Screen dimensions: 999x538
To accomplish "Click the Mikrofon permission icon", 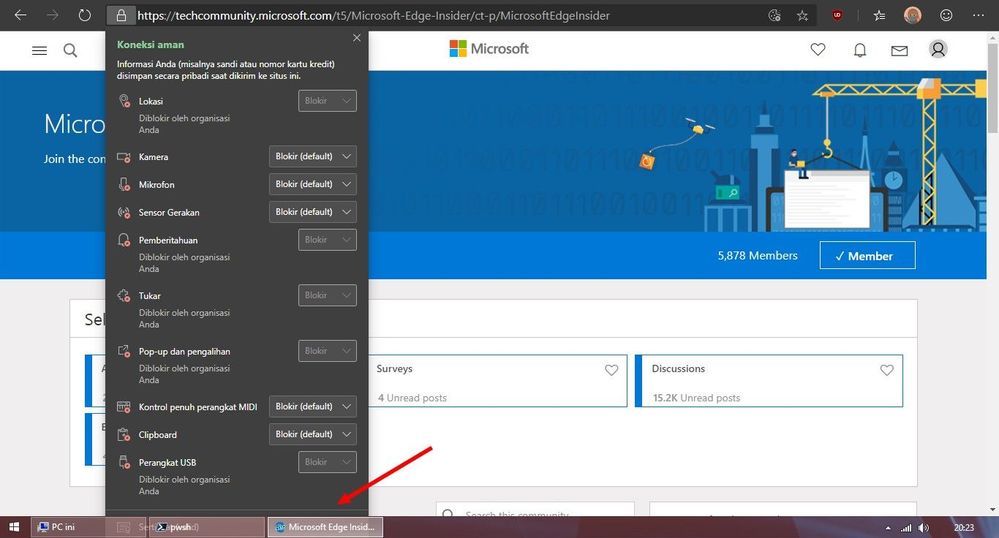I will coord(124,184).
